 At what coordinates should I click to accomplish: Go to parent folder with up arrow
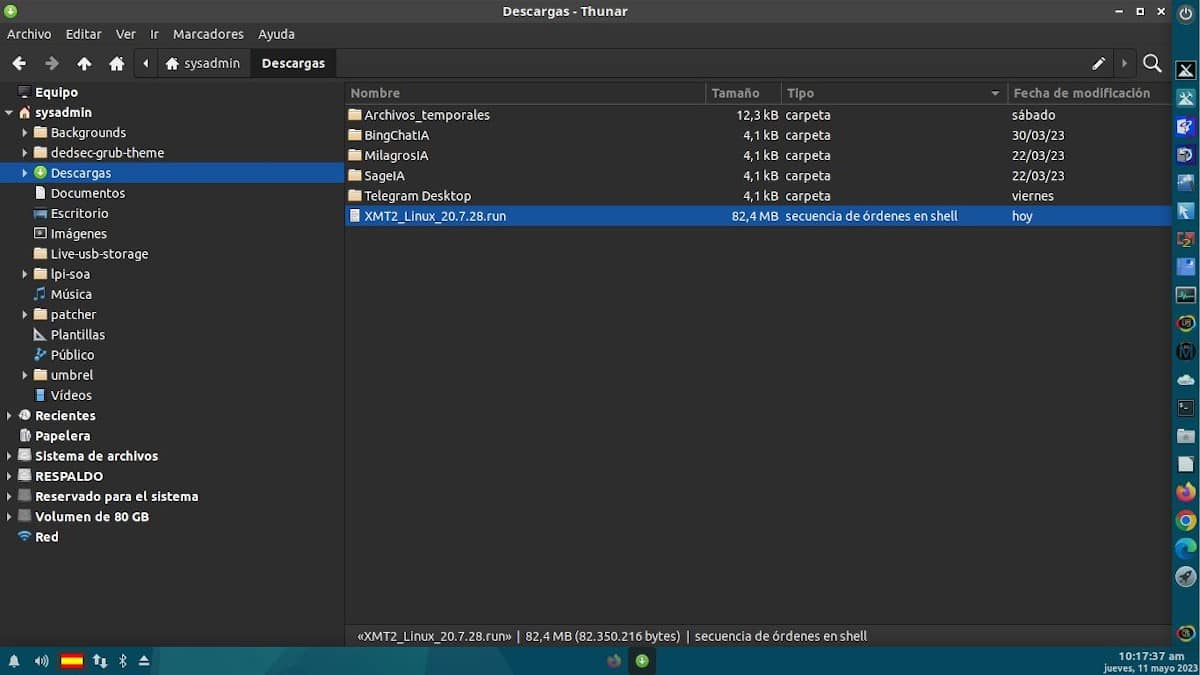point(84,63)
